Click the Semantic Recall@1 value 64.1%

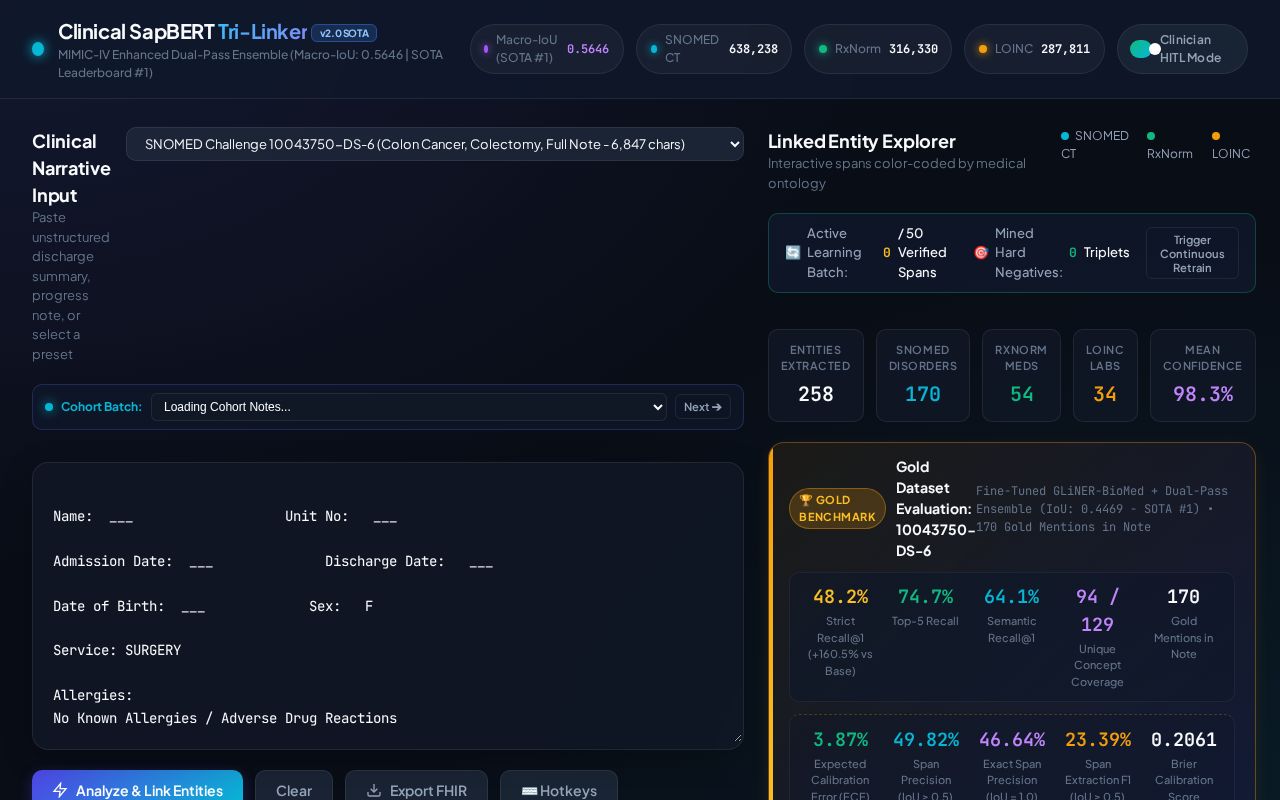point(1011,597)
